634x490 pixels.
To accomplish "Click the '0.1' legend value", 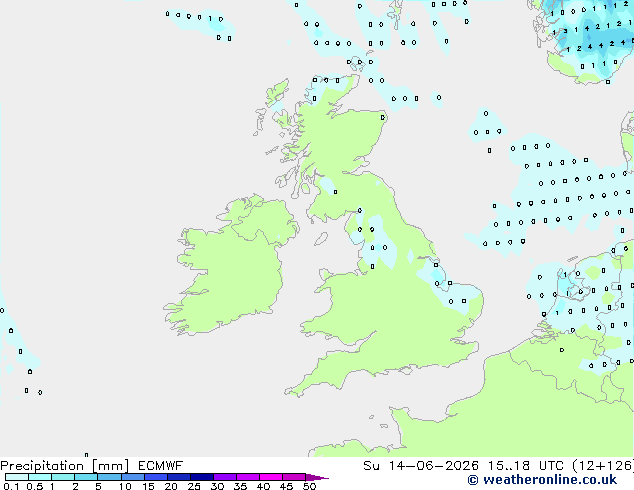I will [x=11, y=486].
